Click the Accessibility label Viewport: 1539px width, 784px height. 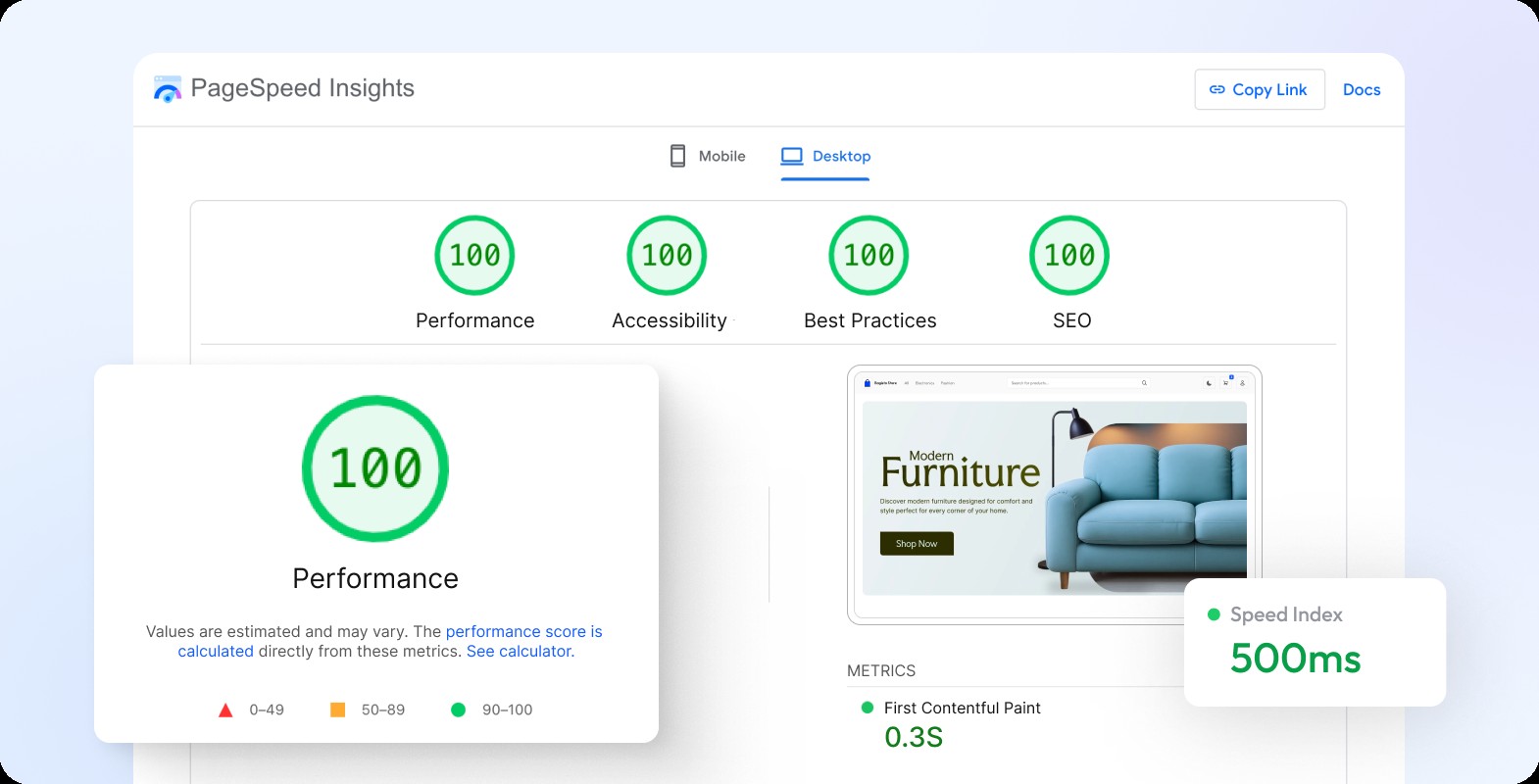pos(670,320)
